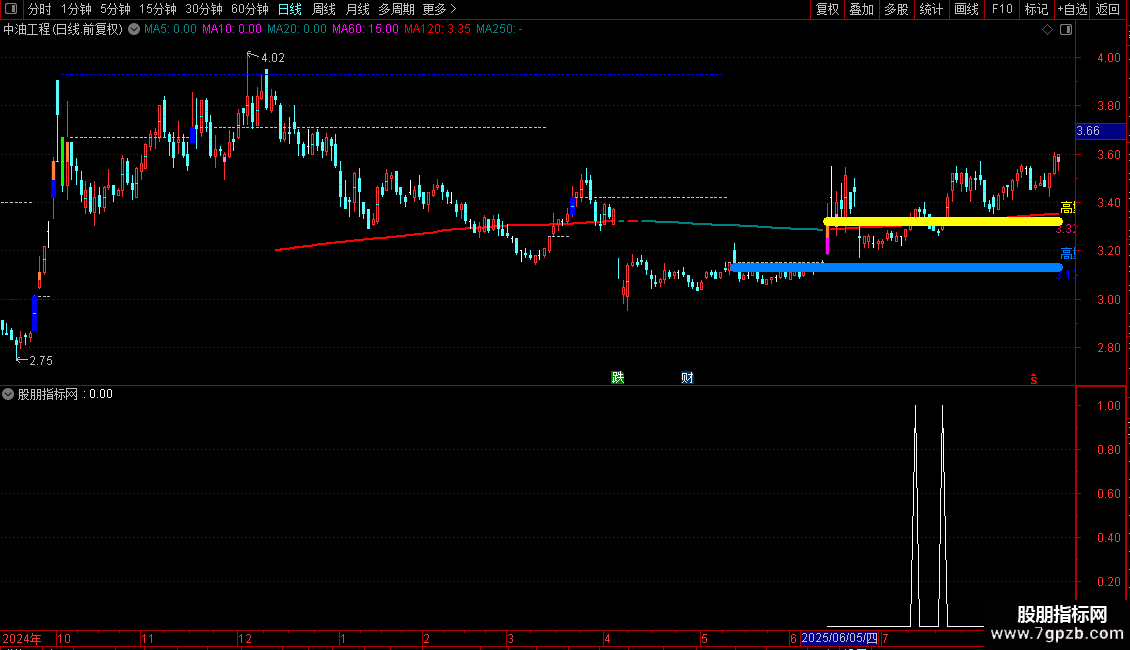
Task: Select the 1分钟 timeframe
Action: 76,9
